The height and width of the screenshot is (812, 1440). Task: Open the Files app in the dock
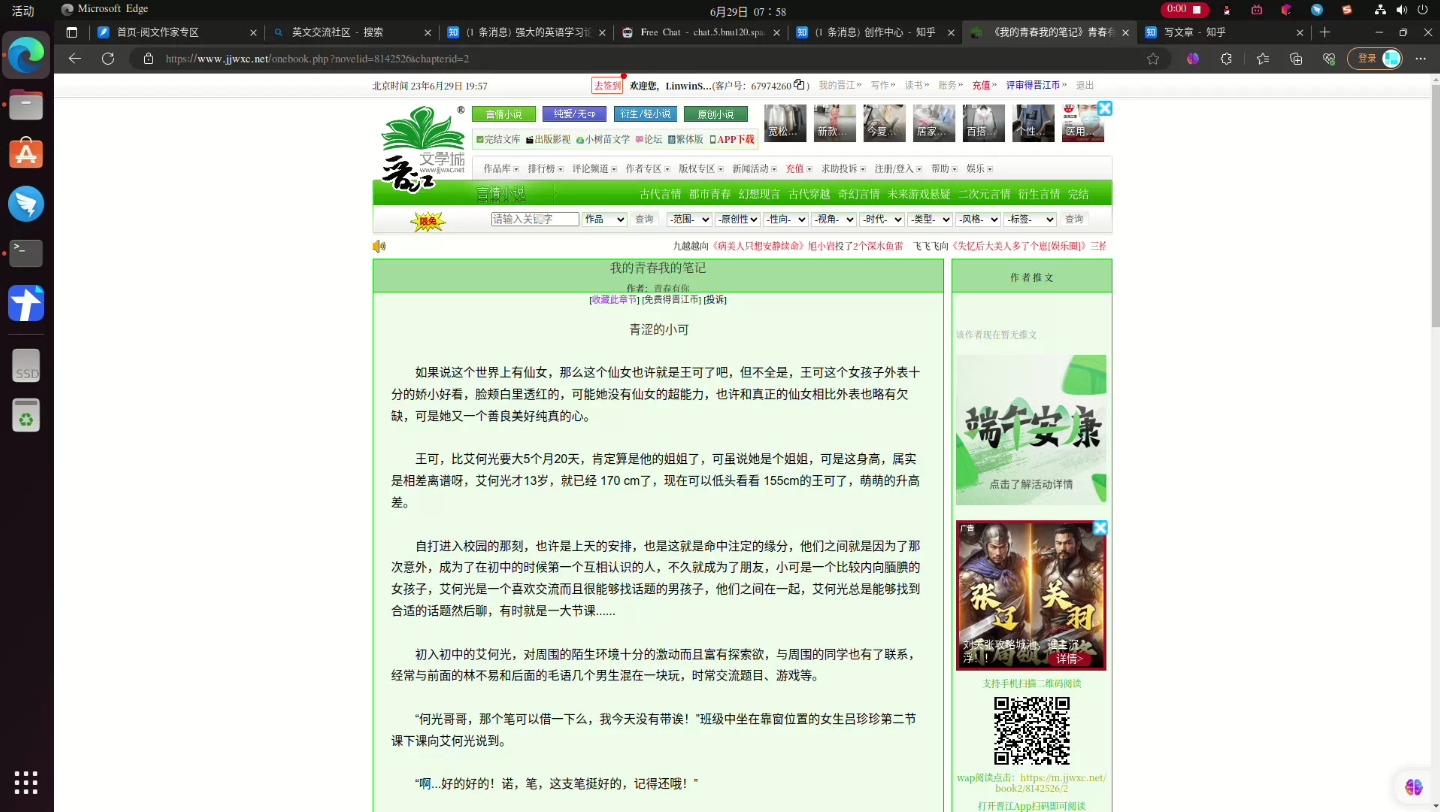[x=26, y=104]
